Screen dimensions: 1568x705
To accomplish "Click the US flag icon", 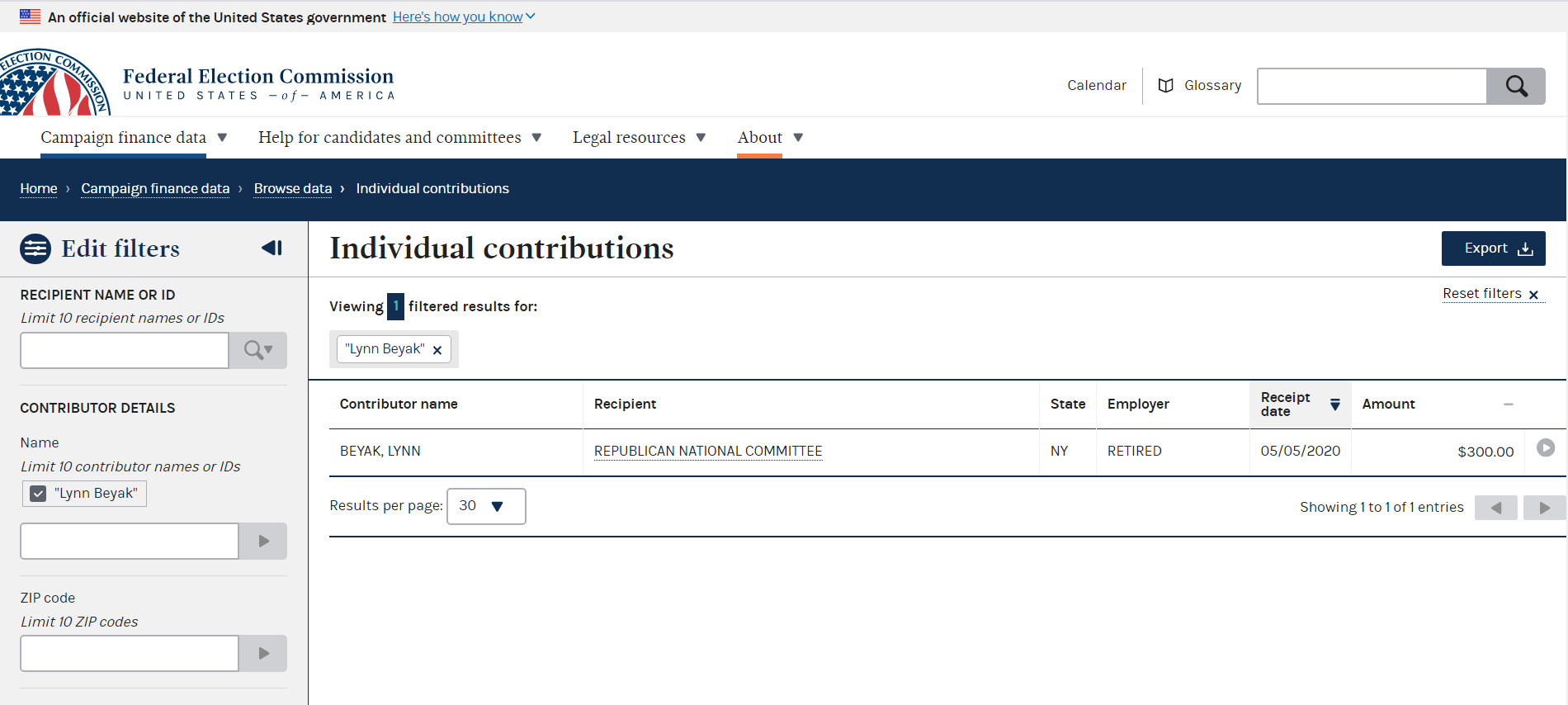I will 31,16.
